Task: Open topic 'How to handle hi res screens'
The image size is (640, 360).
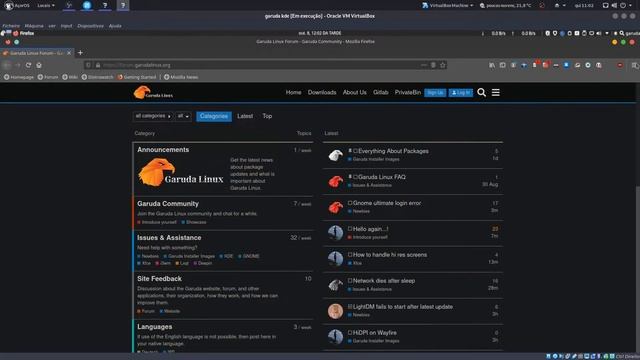Action: pyautogui.click(x=390, y=255)
